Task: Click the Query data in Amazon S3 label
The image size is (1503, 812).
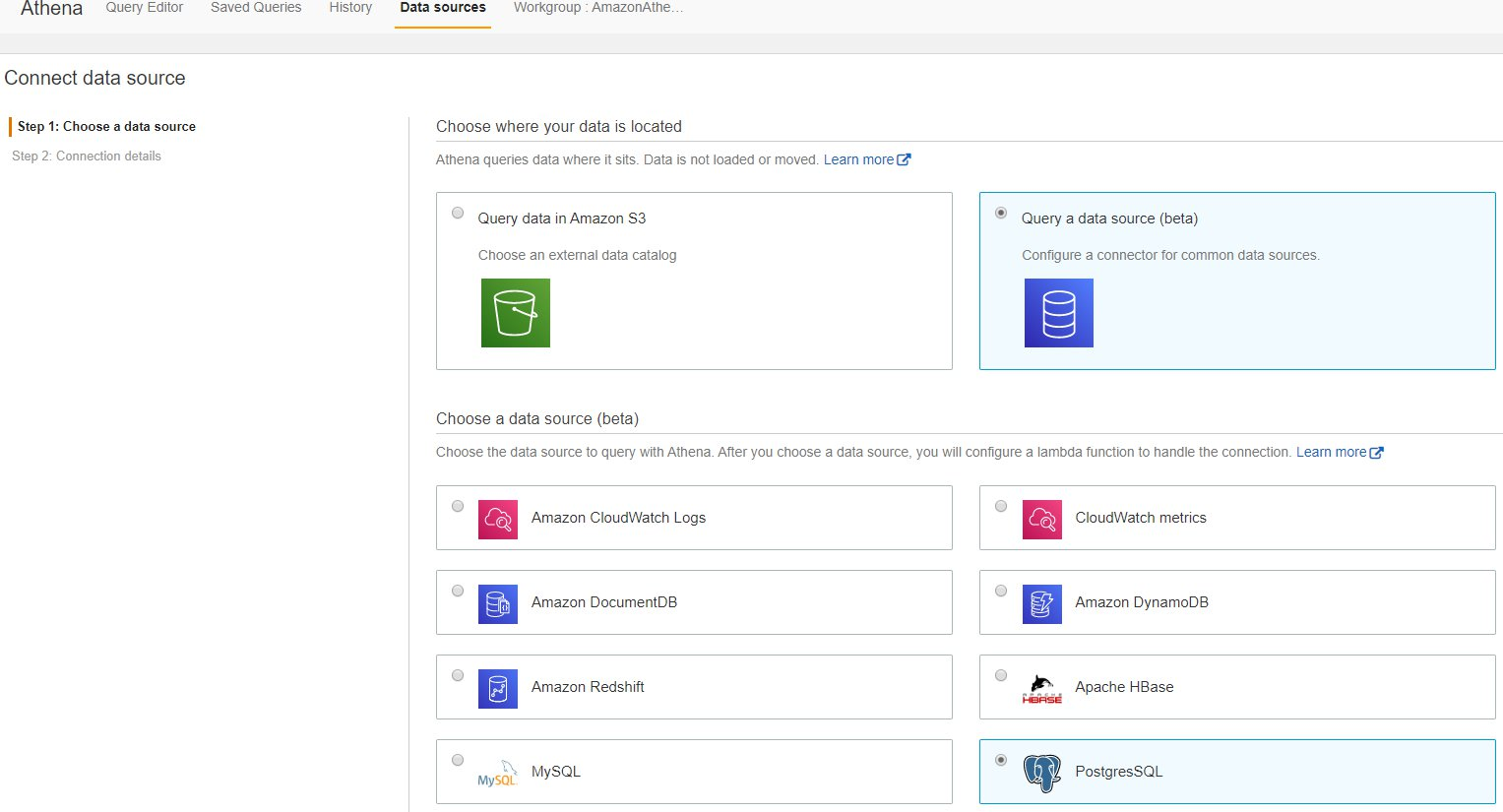Action: pyautogui.click(x=562, y=219)
